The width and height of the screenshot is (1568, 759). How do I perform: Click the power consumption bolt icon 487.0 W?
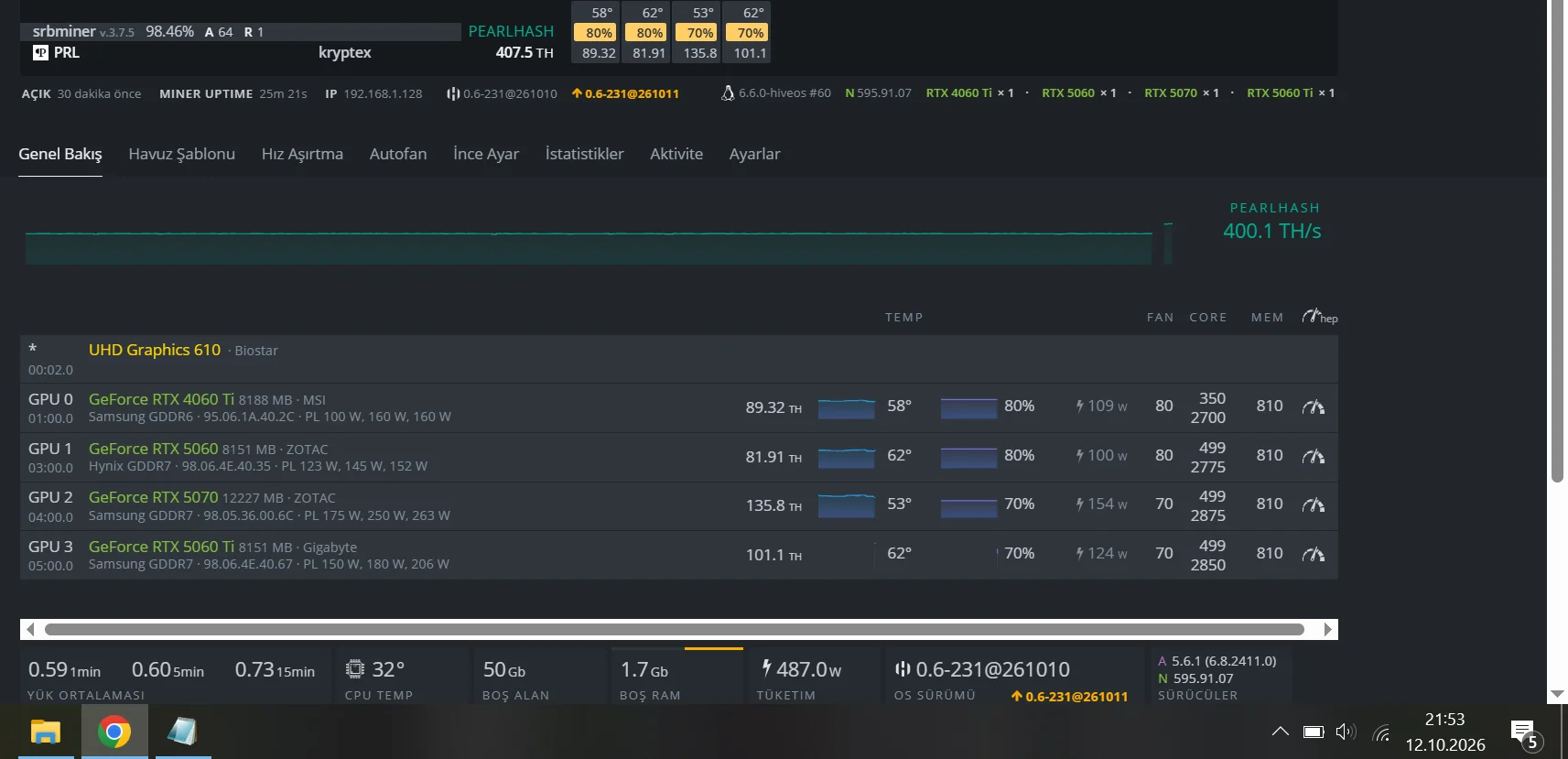tap(767, 668)
